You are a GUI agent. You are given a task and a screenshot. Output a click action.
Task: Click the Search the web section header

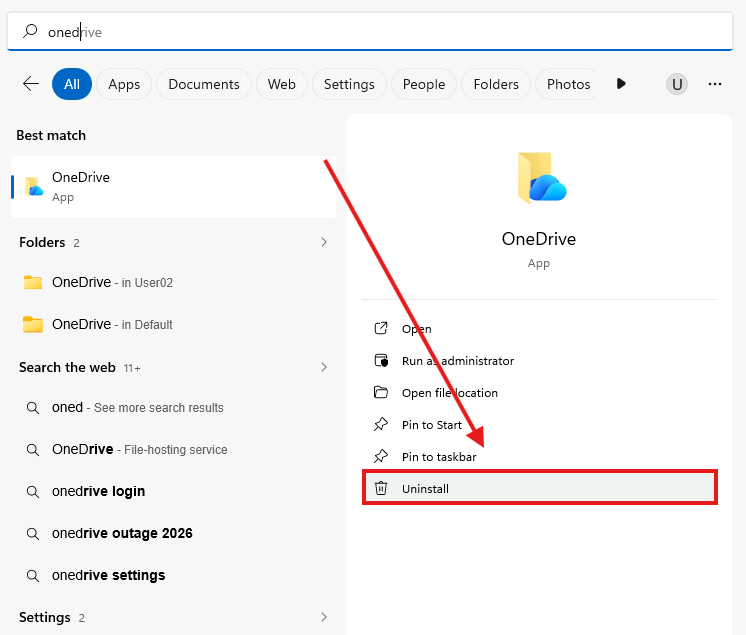tap(67, 367)
